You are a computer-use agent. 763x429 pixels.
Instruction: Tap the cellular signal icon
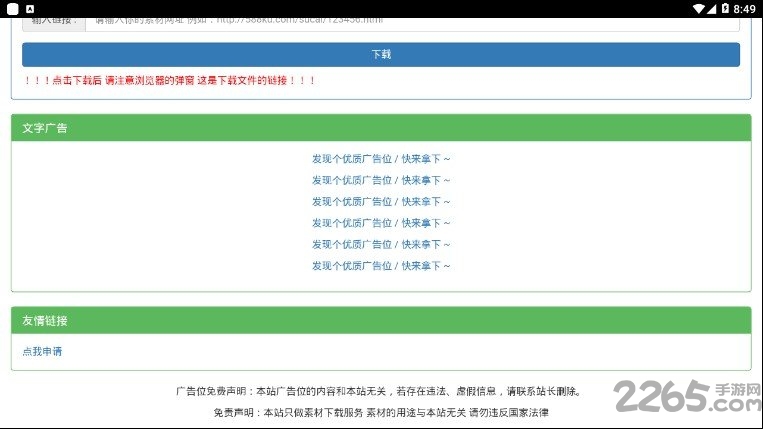(x=711, y=8)
